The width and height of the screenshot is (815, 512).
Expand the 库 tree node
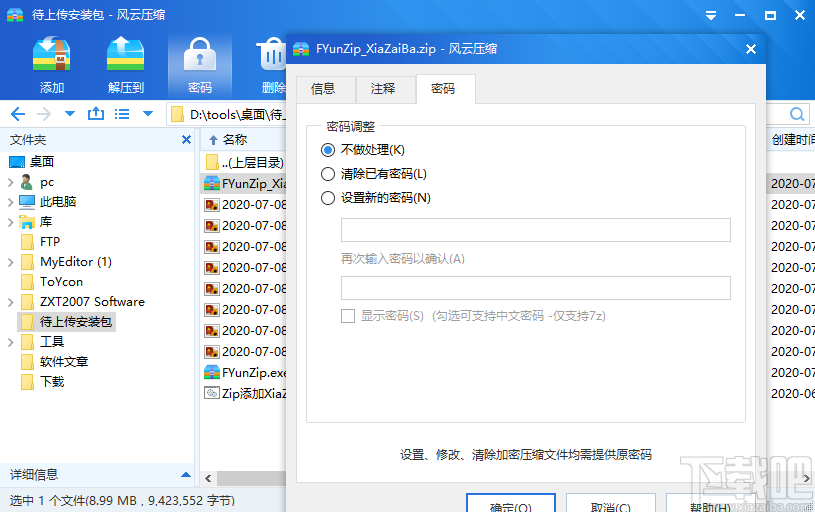coord(10,222)
